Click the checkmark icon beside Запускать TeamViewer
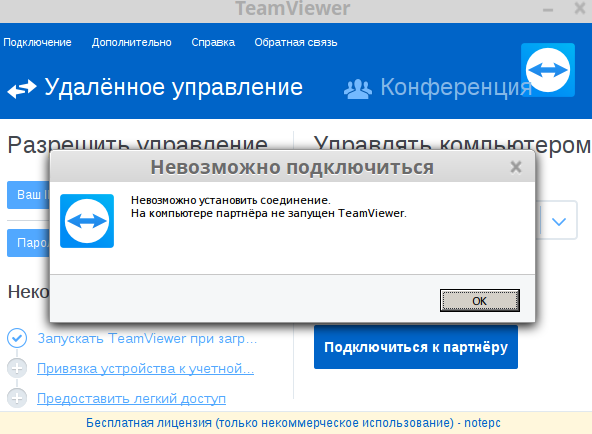592x434 pixels. [17, 338]
